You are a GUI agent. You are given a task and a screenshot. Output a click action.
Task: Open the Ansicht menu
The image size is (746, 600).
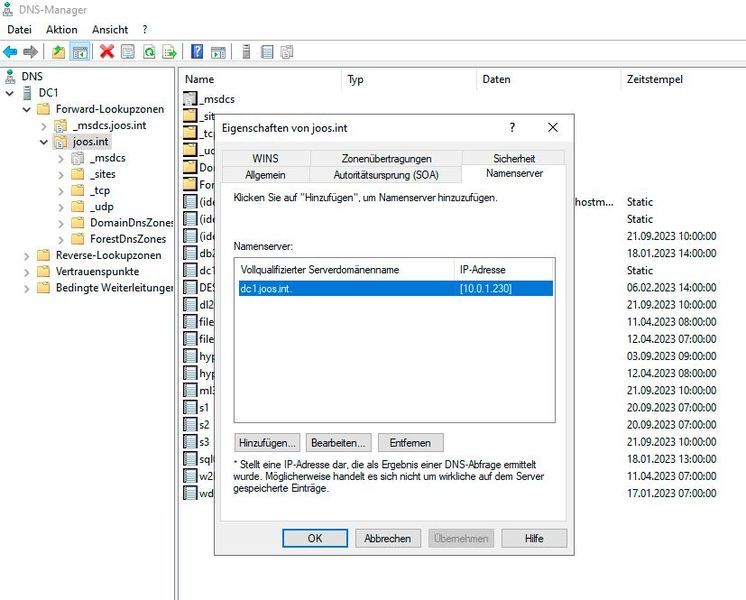[110, 30]
